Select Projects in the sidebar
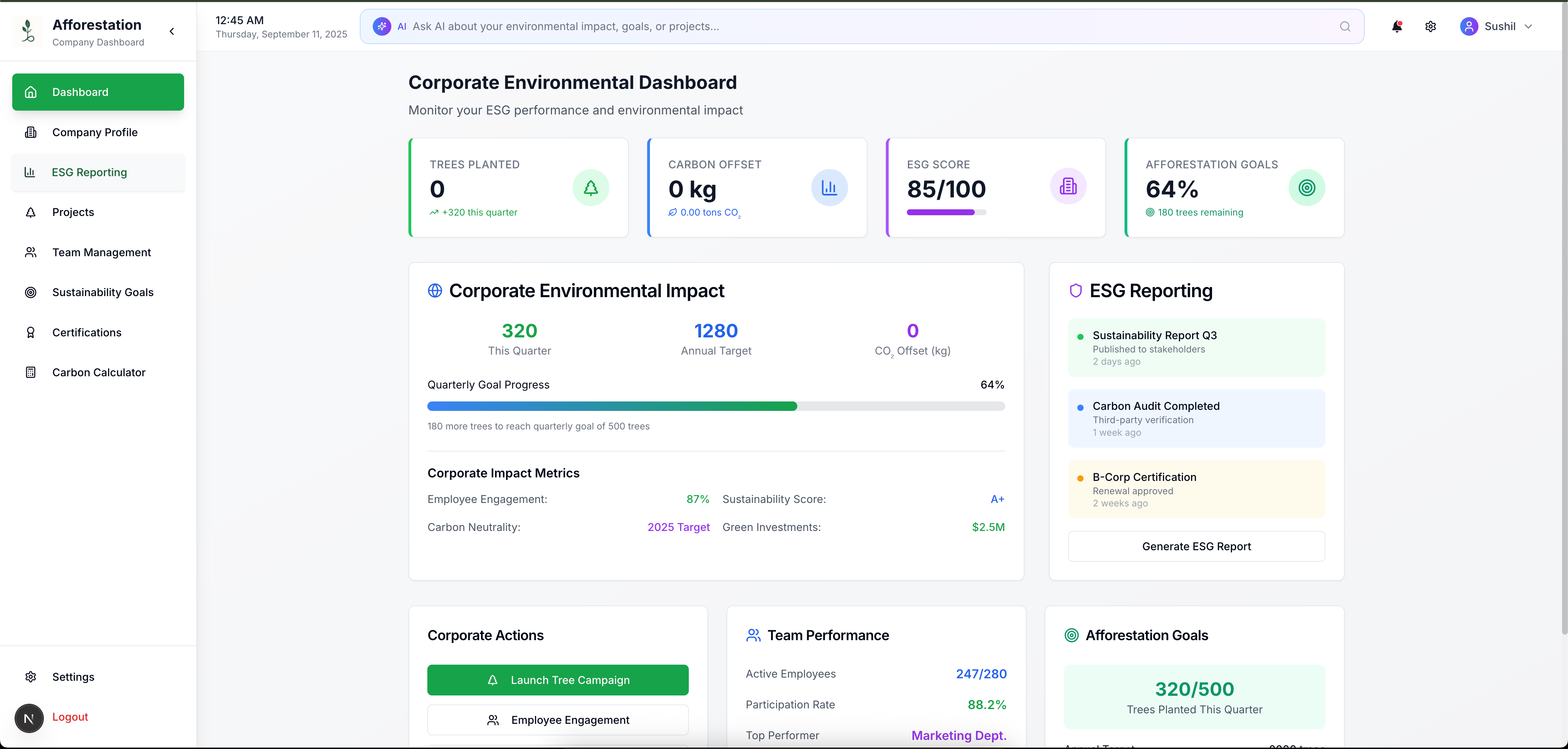 (72, 212)
